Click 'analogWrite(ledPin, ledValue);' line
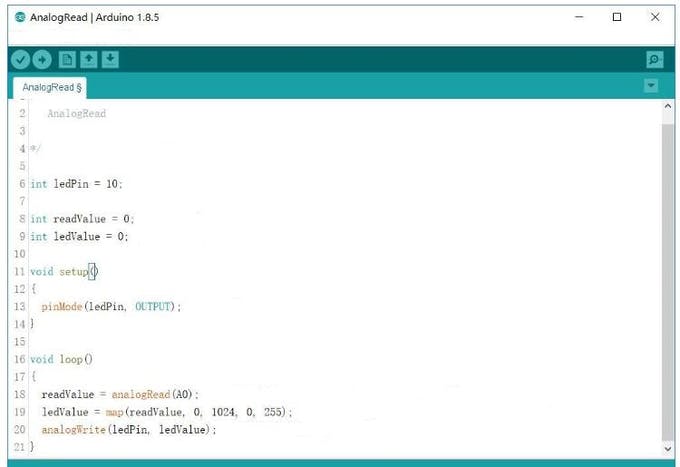680x467 pixels. click(x=129, y=430)
